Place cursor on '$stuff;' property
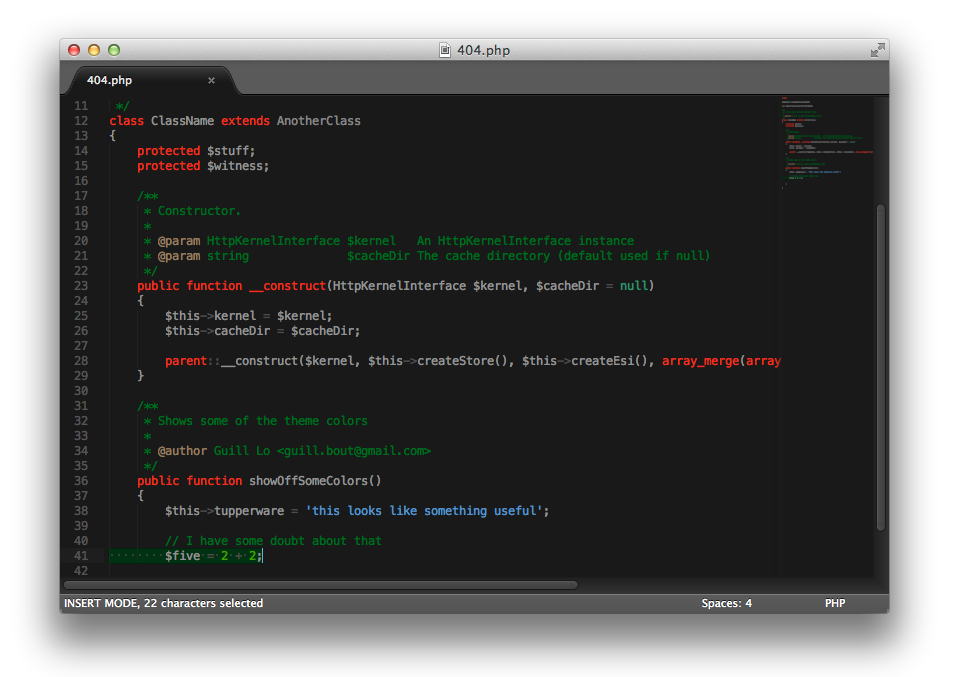This screenshot has width=956, height=677. coord(231,151)
